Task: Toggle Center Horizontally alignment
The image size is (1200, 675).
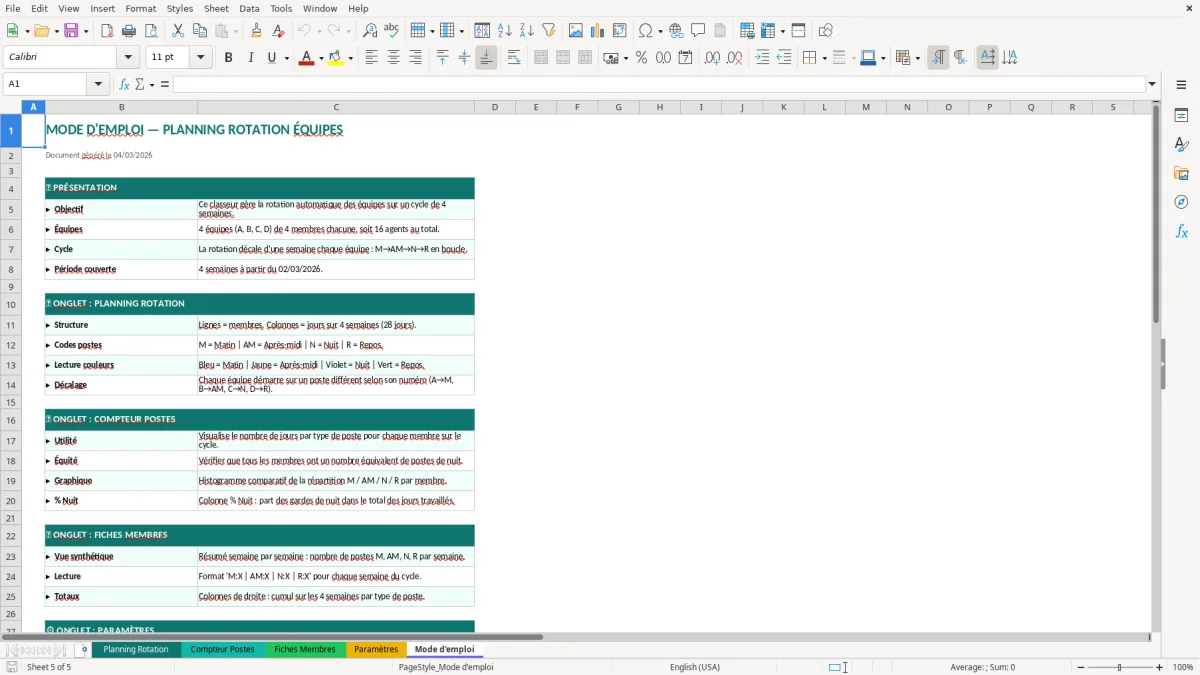Action: coord(393,58)
